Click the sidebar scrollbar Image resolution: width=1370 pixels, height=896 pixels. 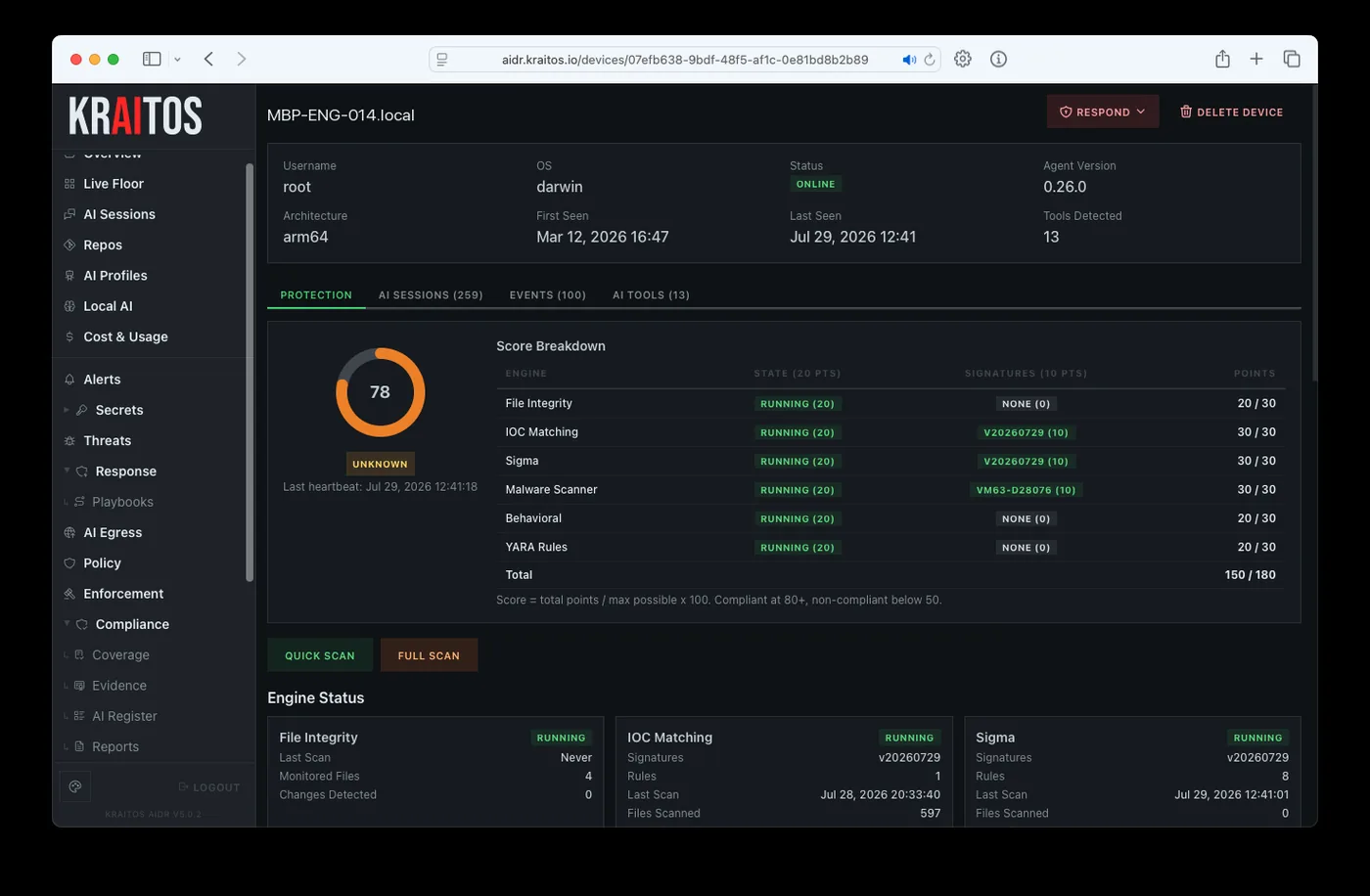click(x=250, y=372)
